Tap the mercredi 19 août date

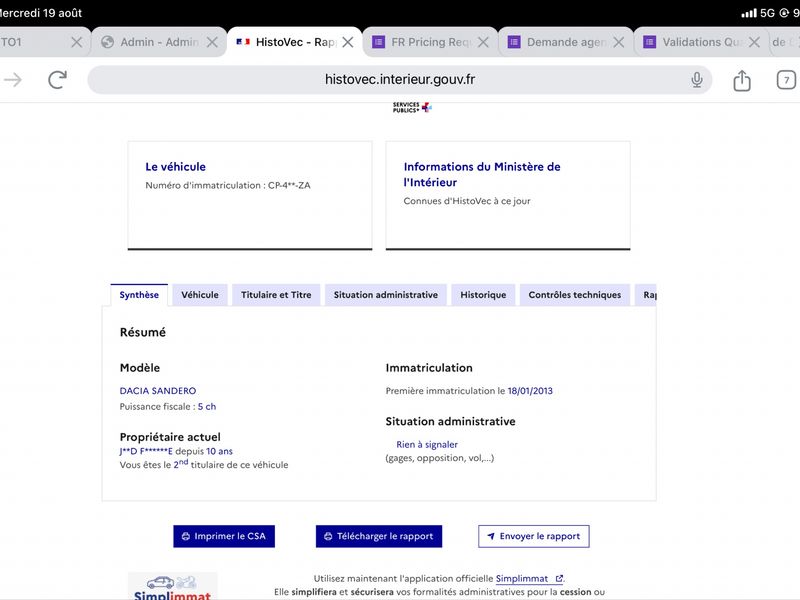click(41, 13)
